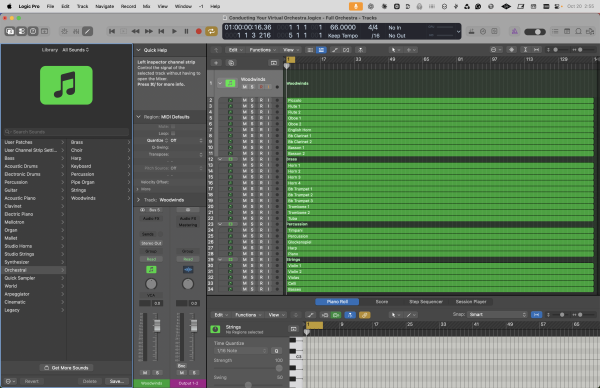Select Woodwinds subcategory in Library

99,198
